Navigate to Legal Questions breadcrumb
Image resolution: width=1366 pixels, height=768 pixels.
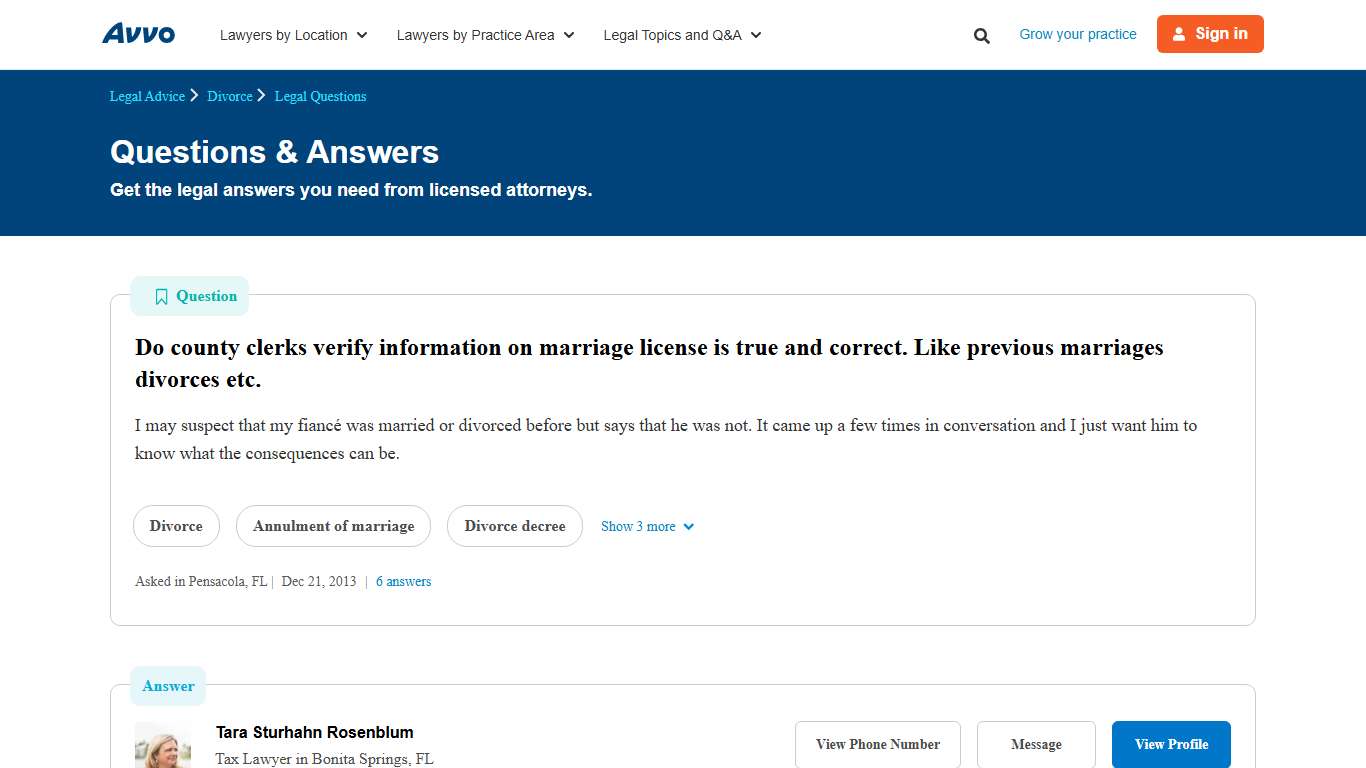[320, 96]
